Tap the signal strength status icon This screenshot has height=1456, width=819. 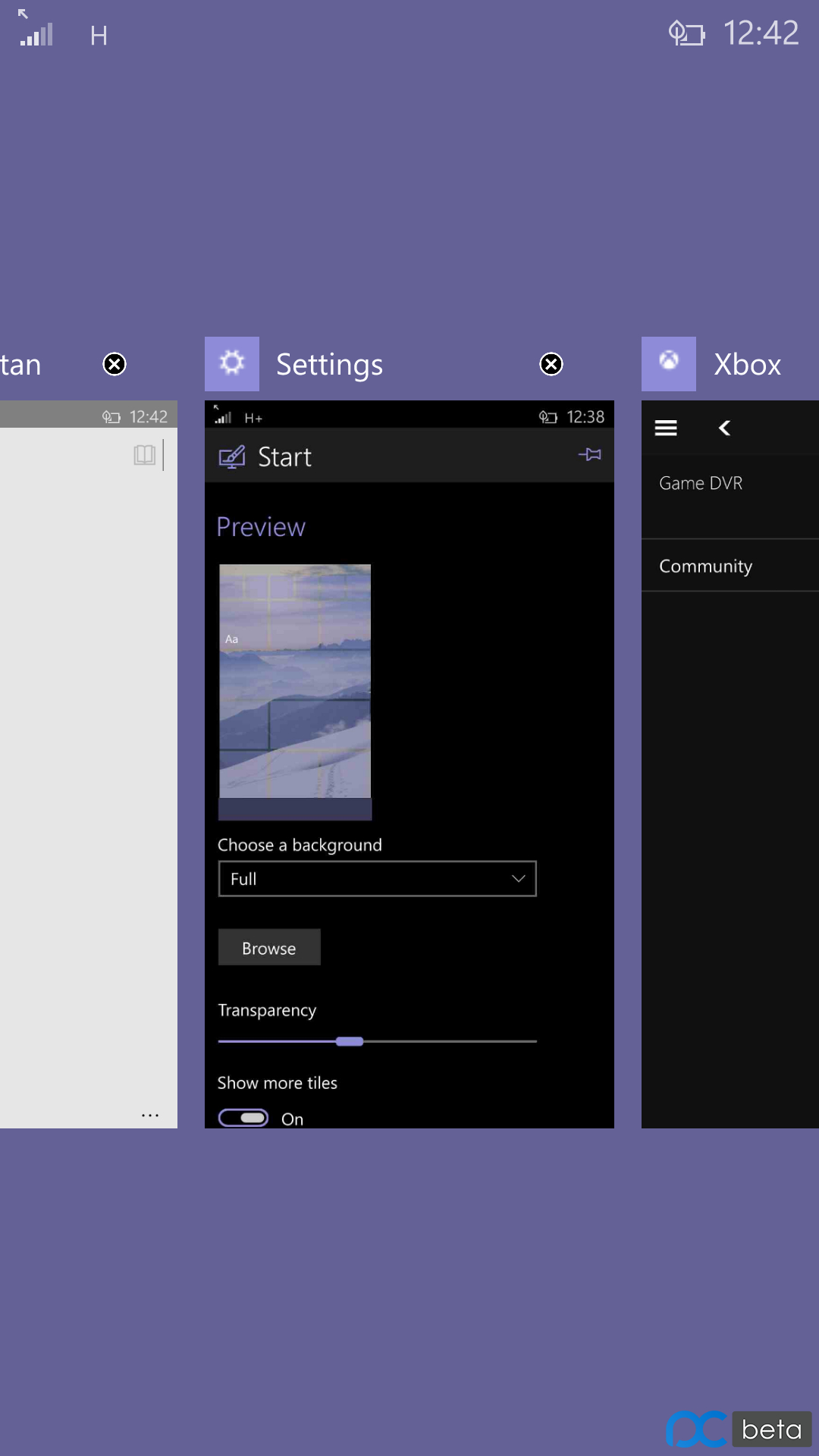click(x=36, y=29)
